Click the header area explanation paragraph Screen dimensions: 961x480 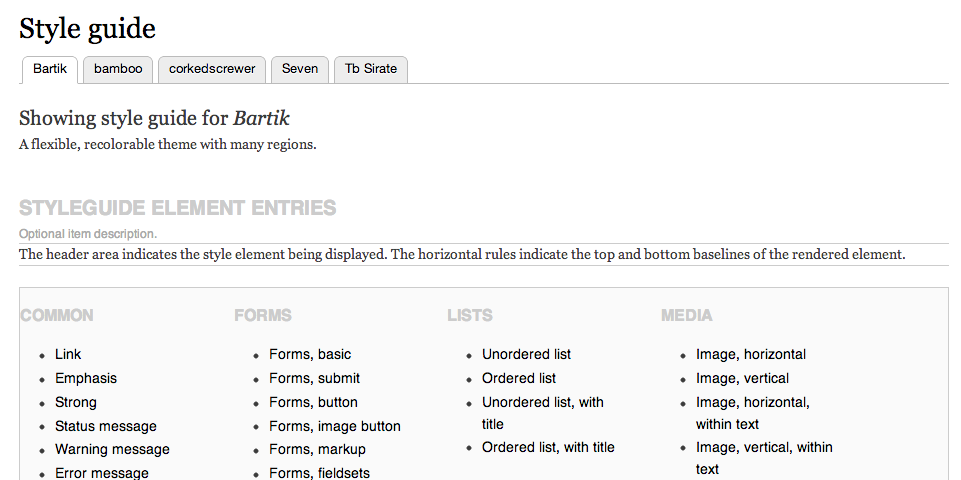tap(462, 254)
